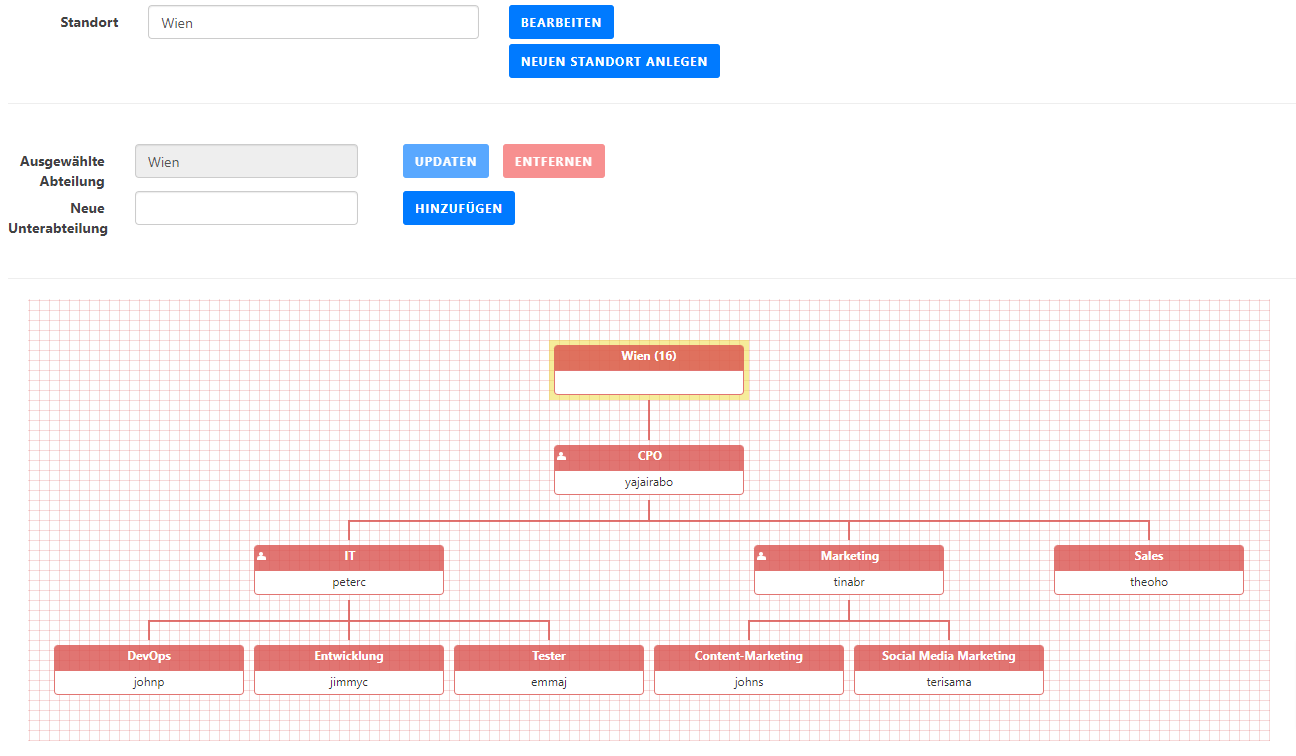
Task: Select the Wien (16) root node
Action: tap(649, 369)
